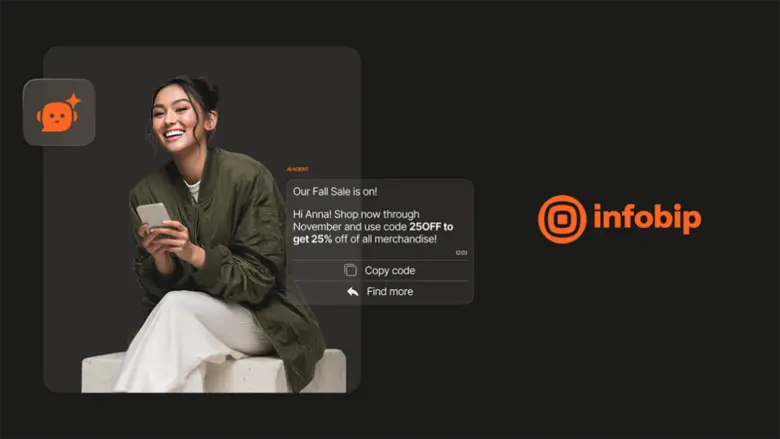
Task: Click the orange infobip wordmark text
Action: click(647, 219)
